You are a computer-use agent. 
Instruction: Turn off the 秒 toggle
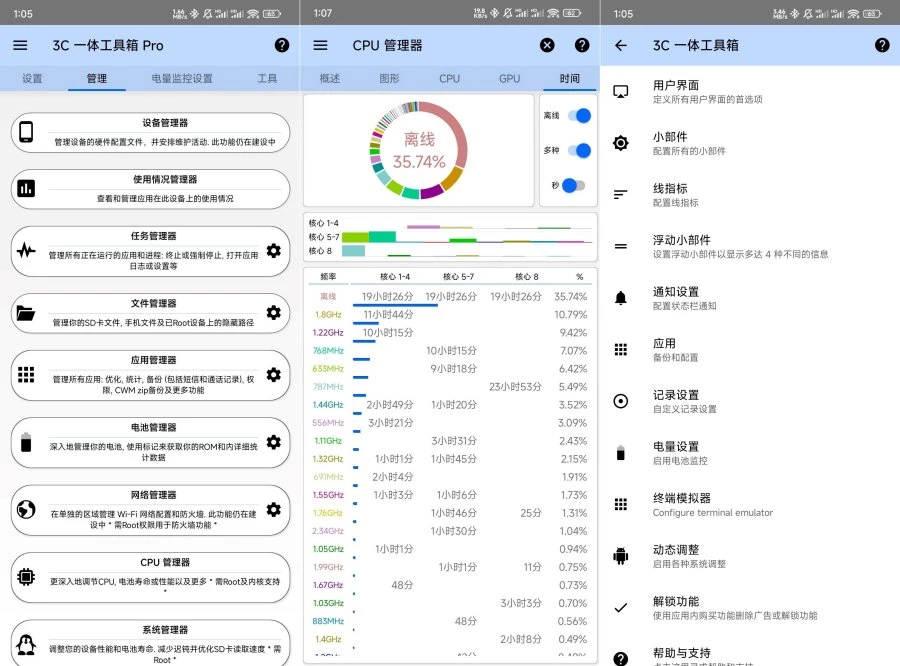[x=575, y=183]
